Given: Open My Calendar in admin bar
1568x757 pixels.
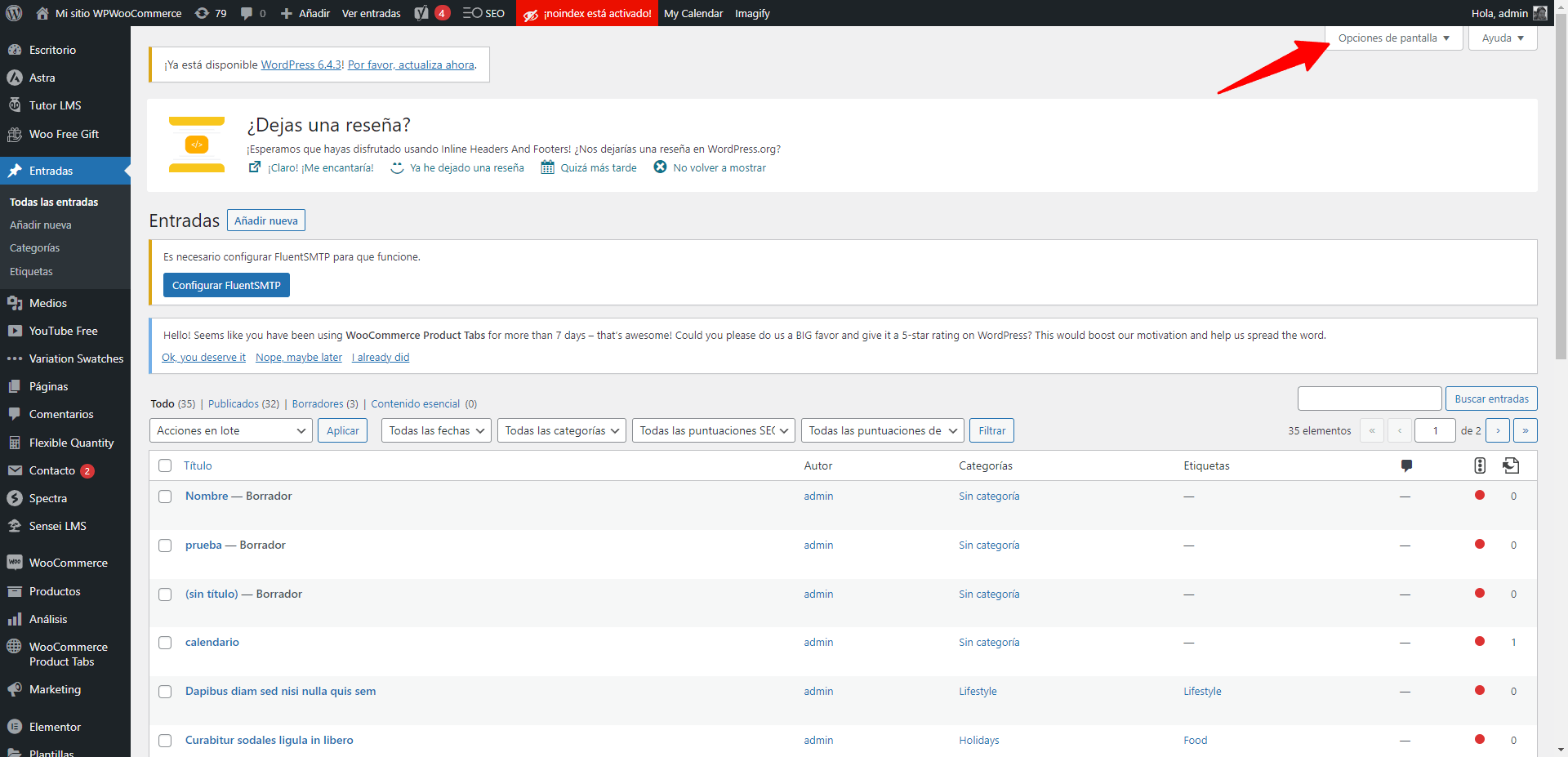Looking at the screenshot, I should (693, 13).
